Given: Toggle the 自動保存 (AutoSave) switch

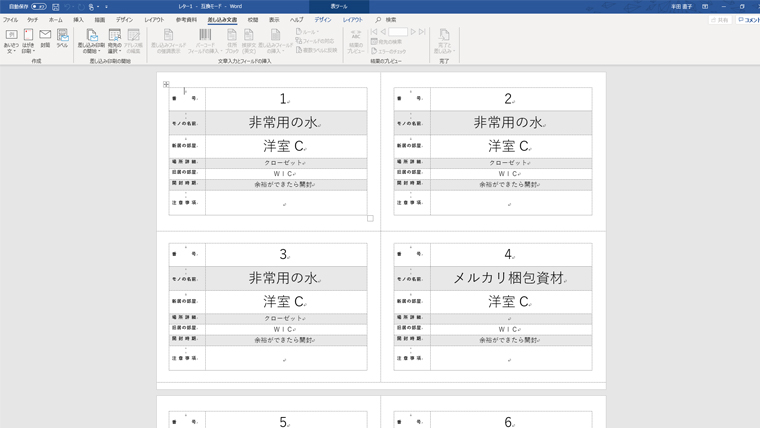Looking at the screenshot, I should point(38,6).
